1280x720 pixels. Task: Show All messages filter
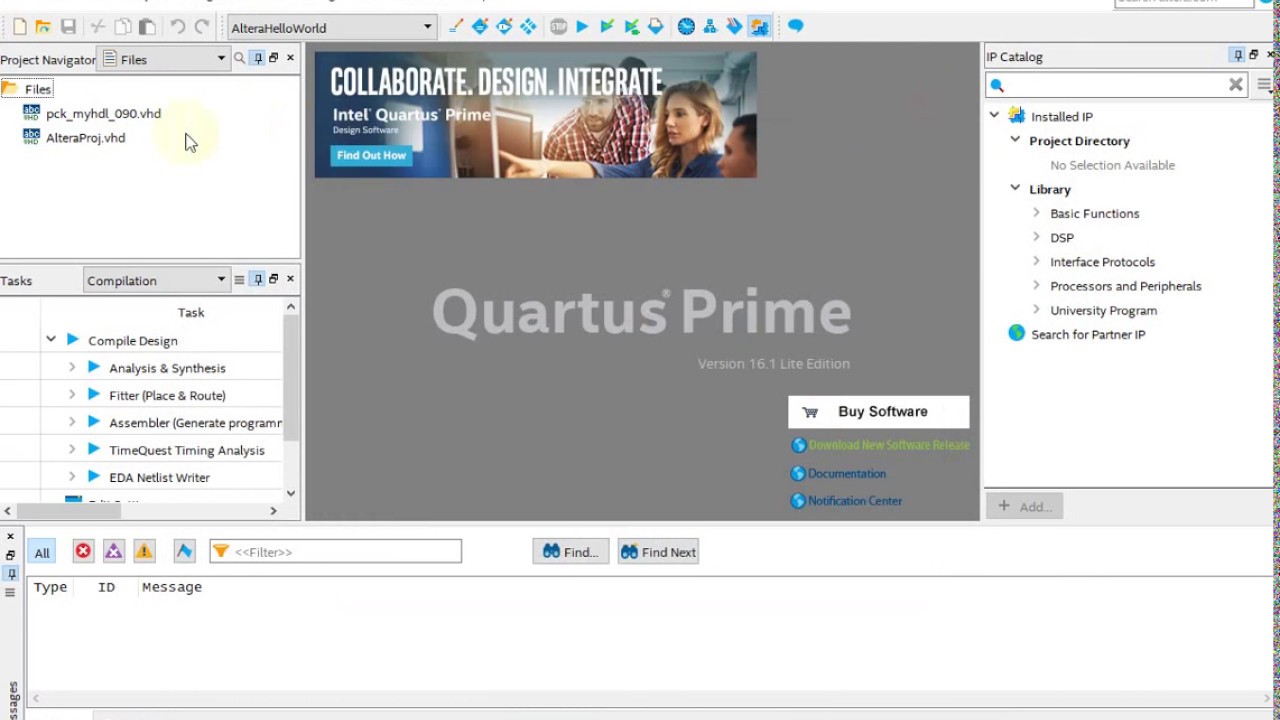(x=42, y=552)
